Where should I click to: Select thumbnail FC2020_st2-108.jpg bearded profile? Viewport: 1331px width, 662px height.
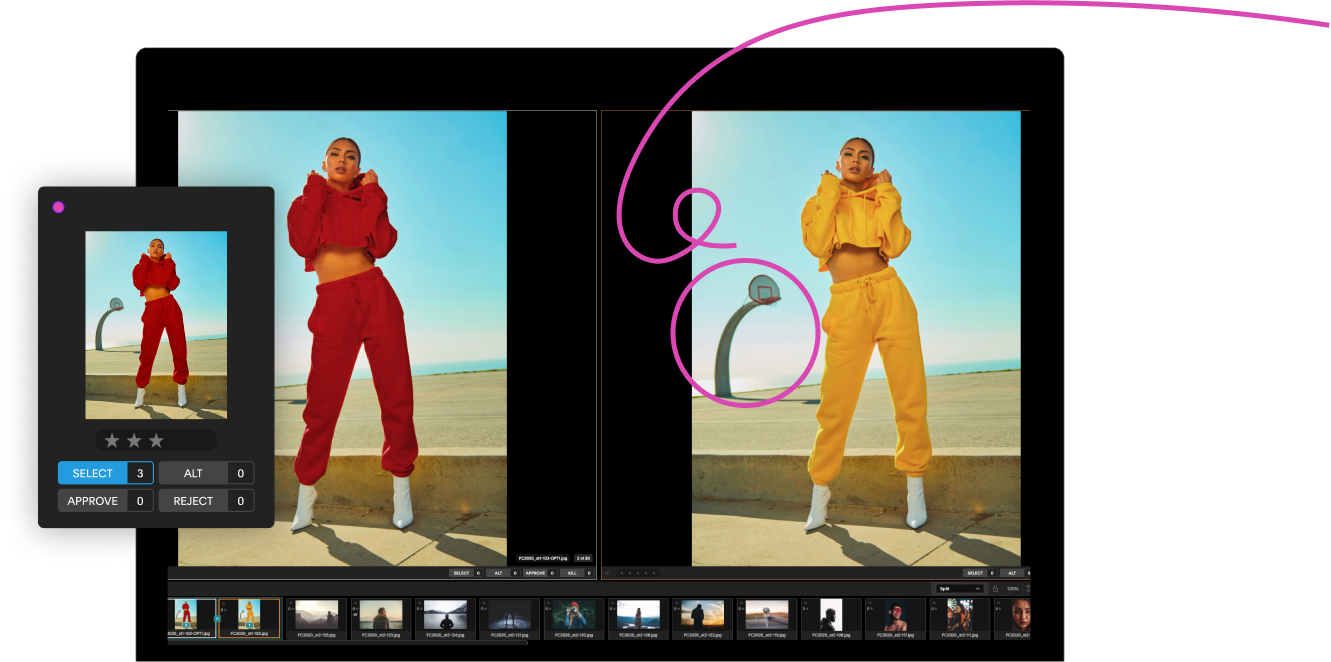pyautogui.click(x=831, y=619)
